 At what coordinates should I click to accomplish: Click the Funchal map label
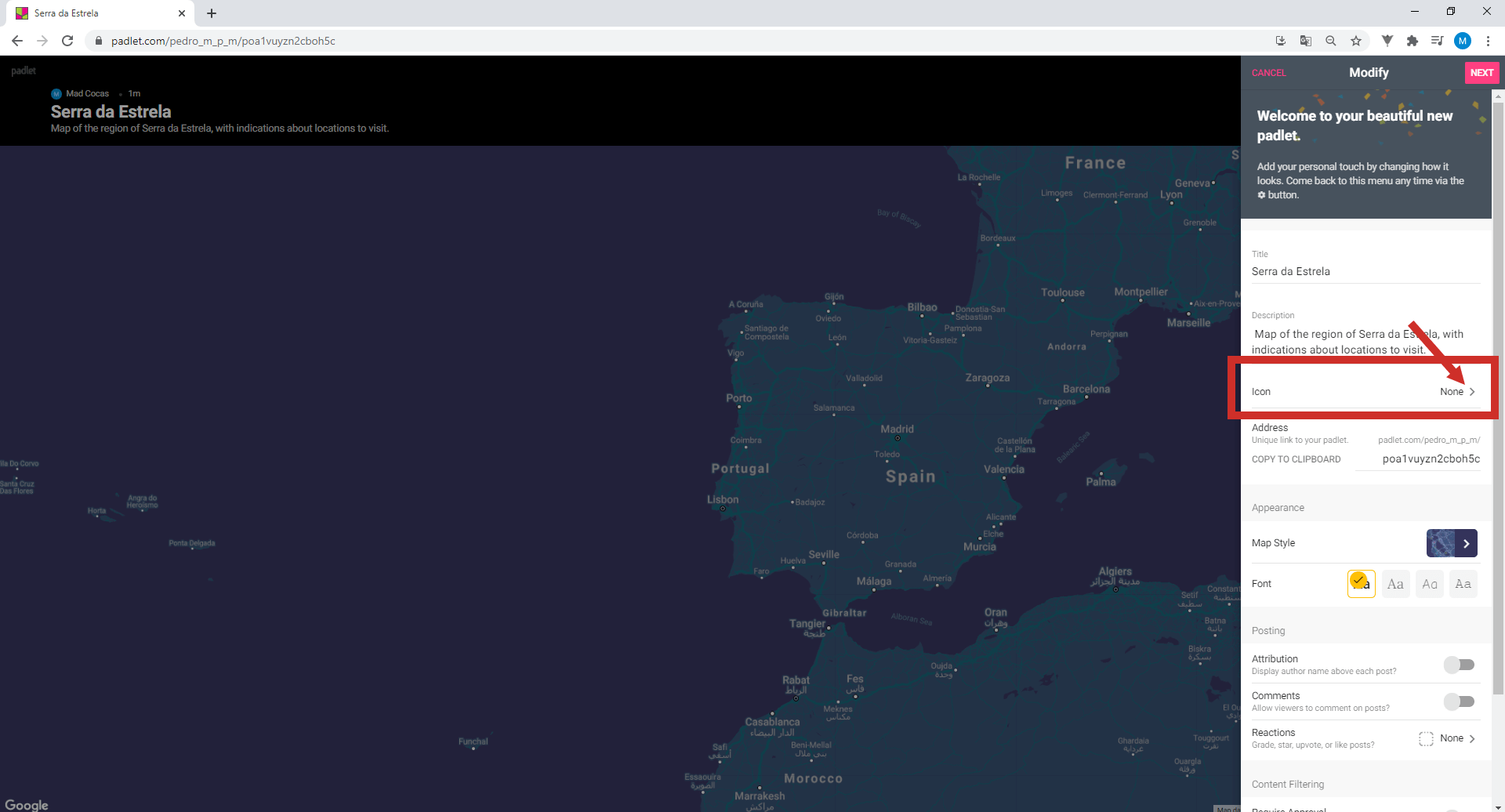tap(473, 741)
